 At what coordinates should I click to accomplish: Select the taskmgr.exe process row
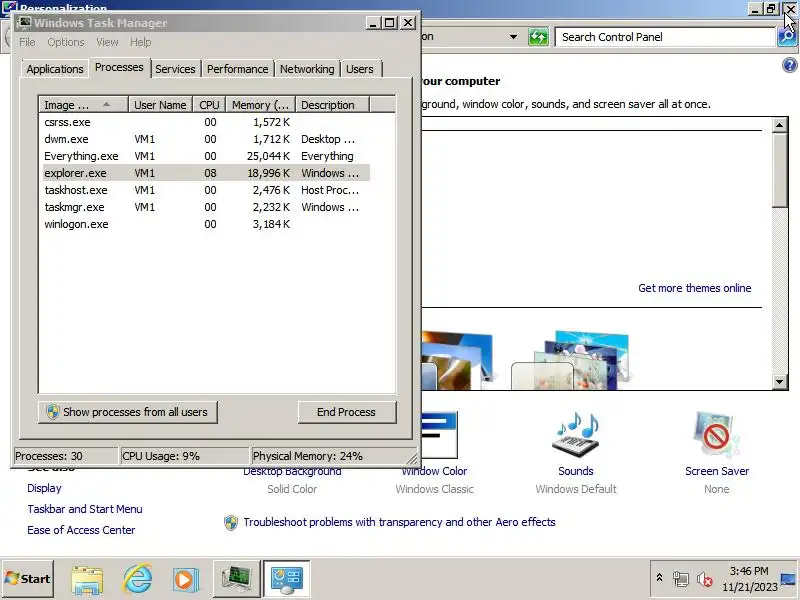coord(206,207)
